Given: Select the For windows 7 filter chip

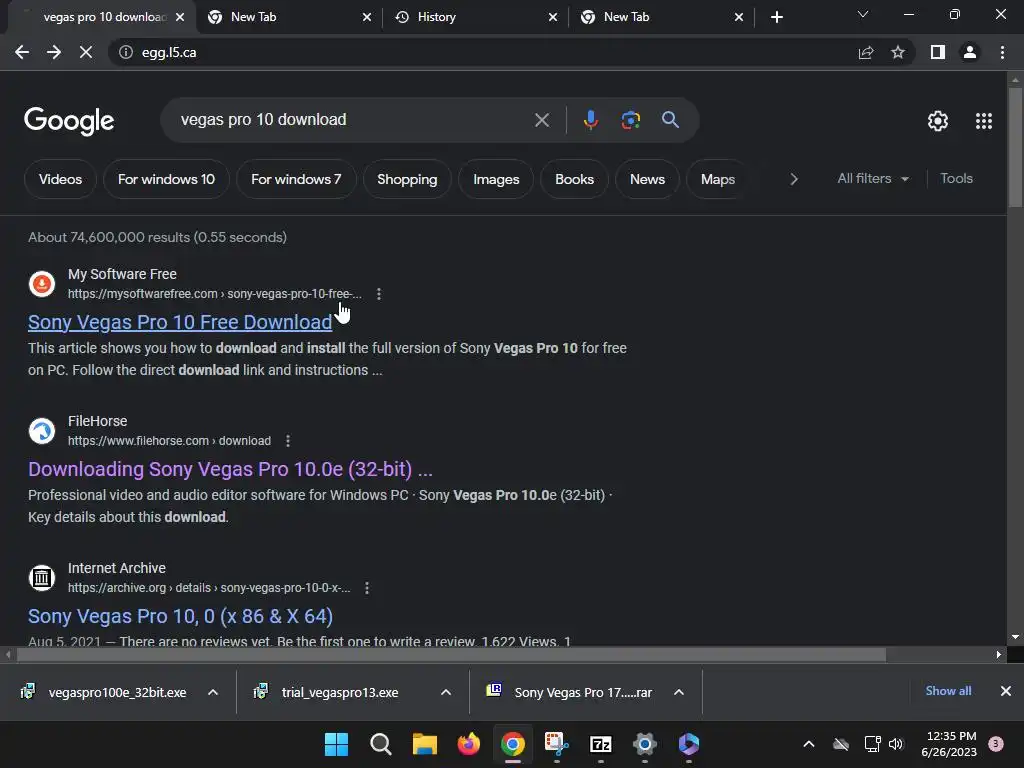Looking at the screenshot, I should click(x=296, y=179).
